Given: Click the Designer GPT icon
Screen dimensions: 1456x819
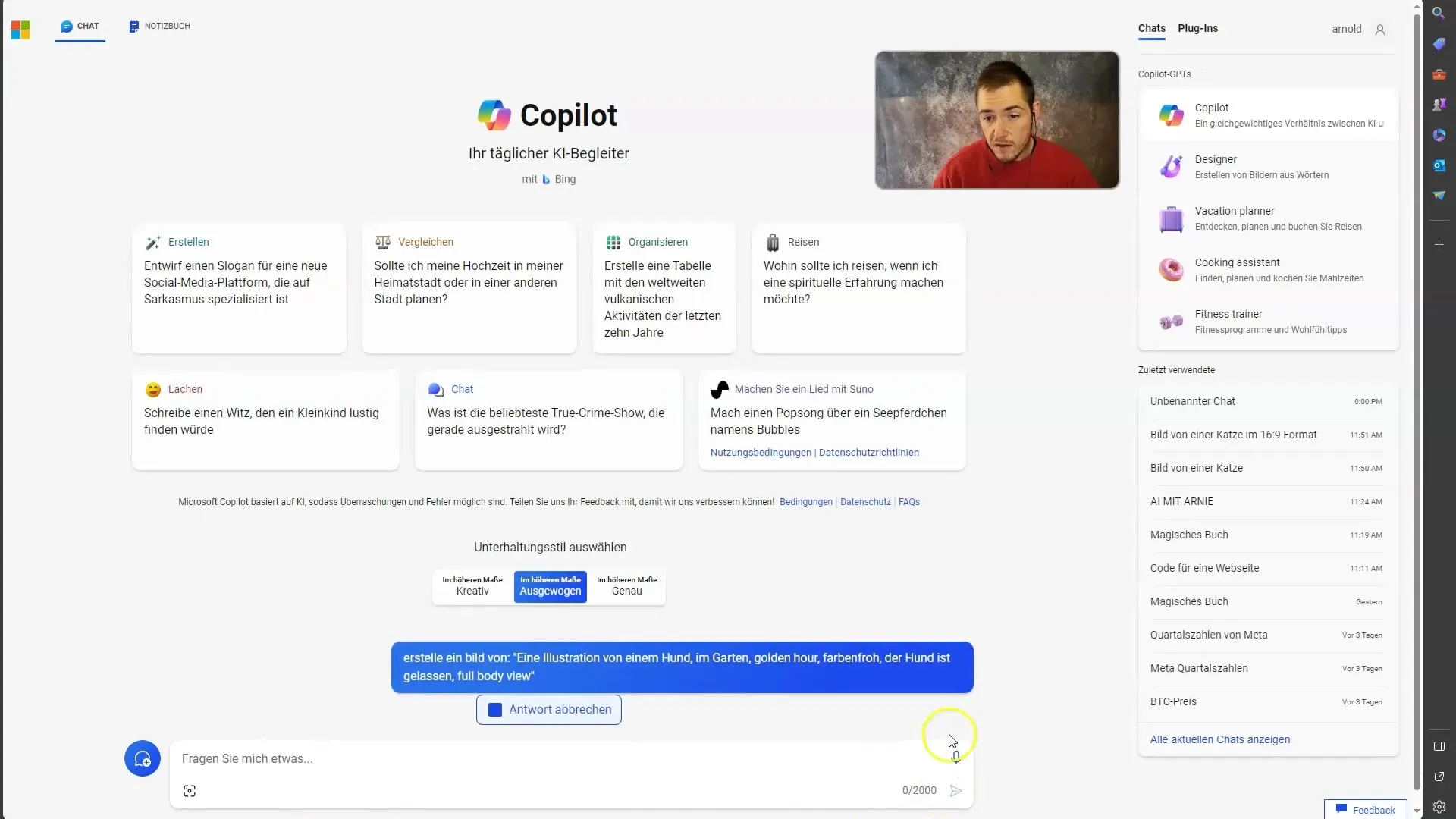Looking at the screenshot, I should pos(1170,165).
